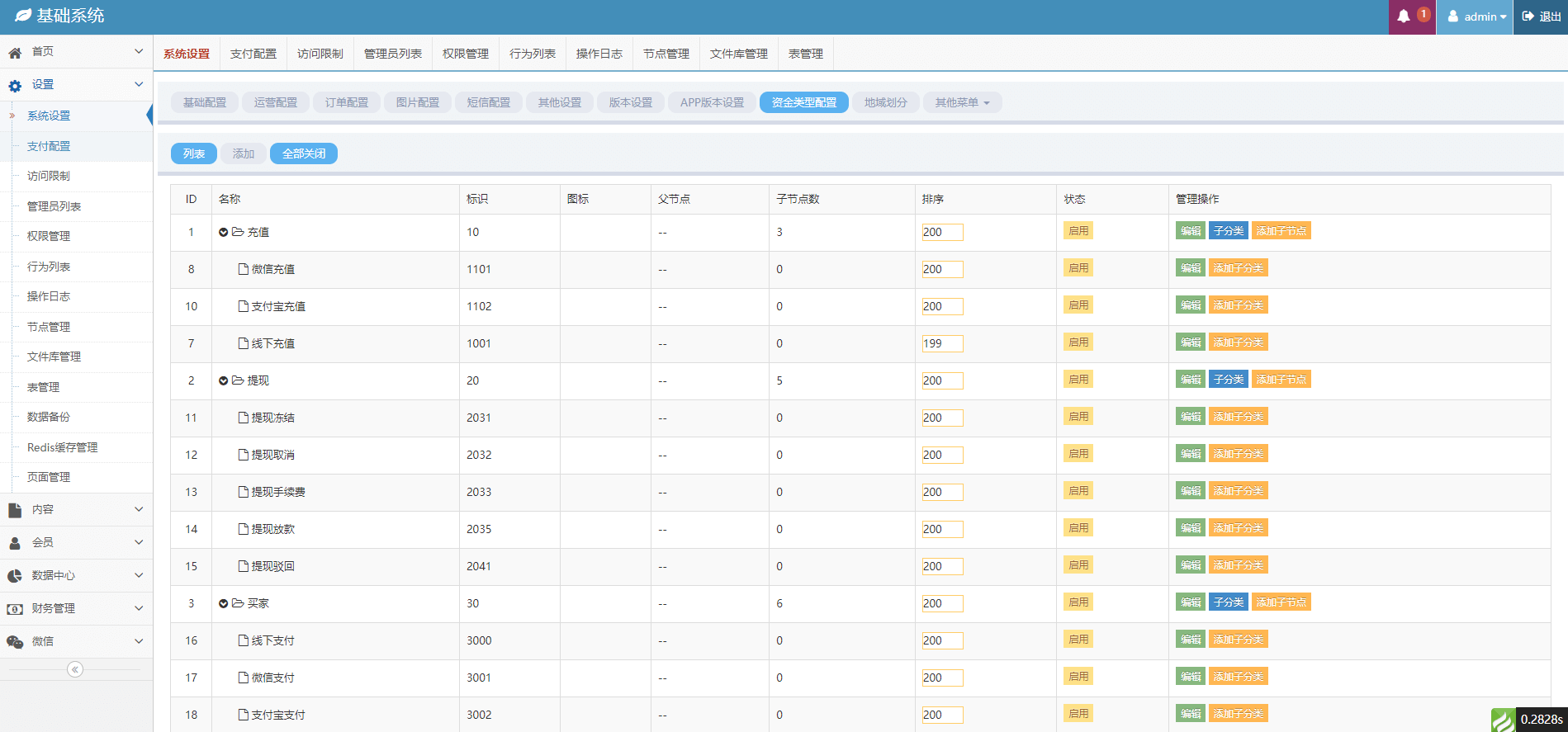
Task: Toggle the 启用 status of 微信充值
Action: (x=1078, y=268)
